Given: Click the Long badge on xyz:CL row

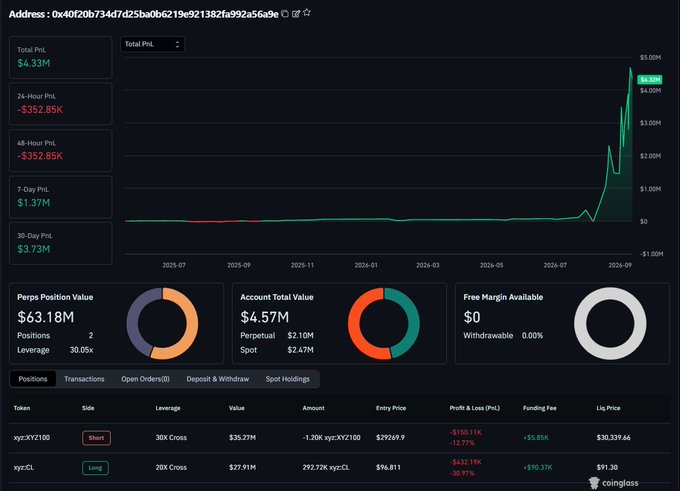Looking at the screenshot, I should pos(95,468).
